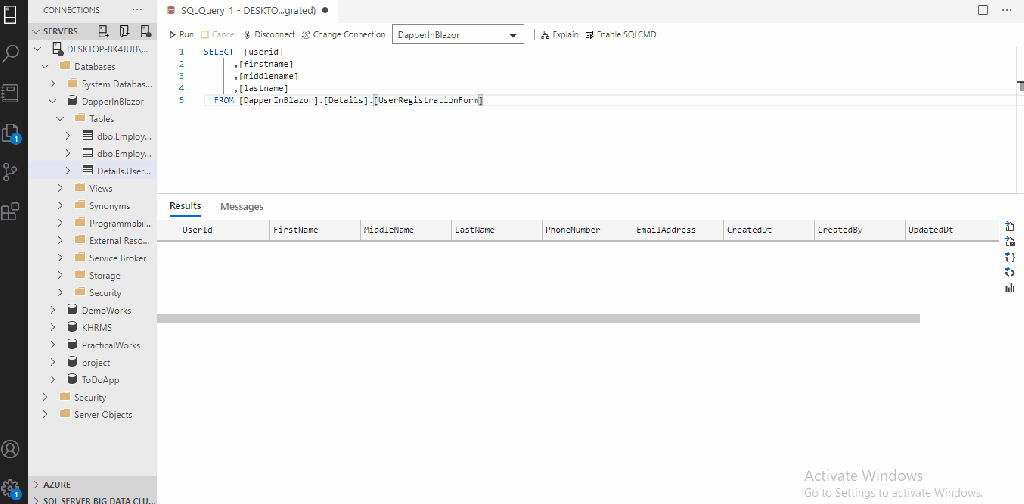Open the Source Control view
This screenshot has width=1024, height=504.
[x=12, y=171]
